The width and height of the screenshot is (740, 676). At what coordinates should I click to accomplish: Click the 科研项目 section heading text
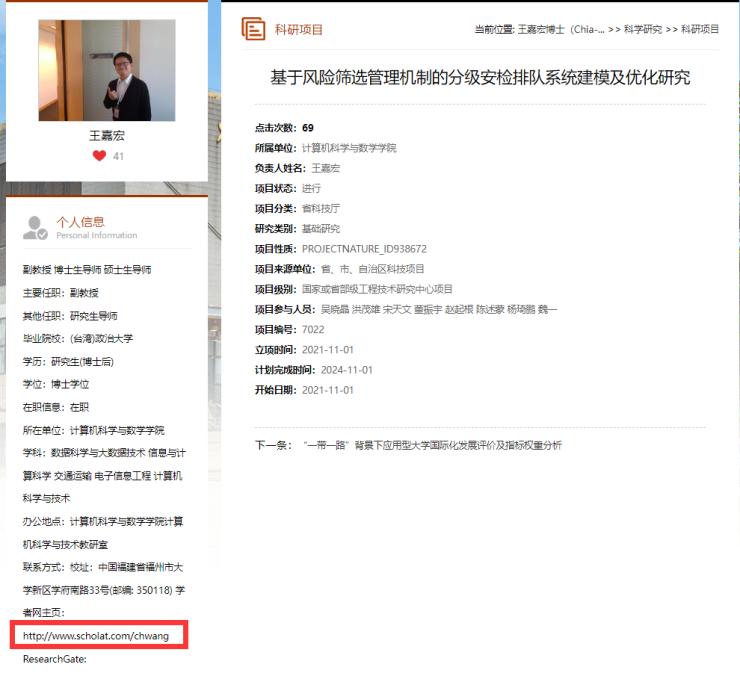[x=299, y=30]
